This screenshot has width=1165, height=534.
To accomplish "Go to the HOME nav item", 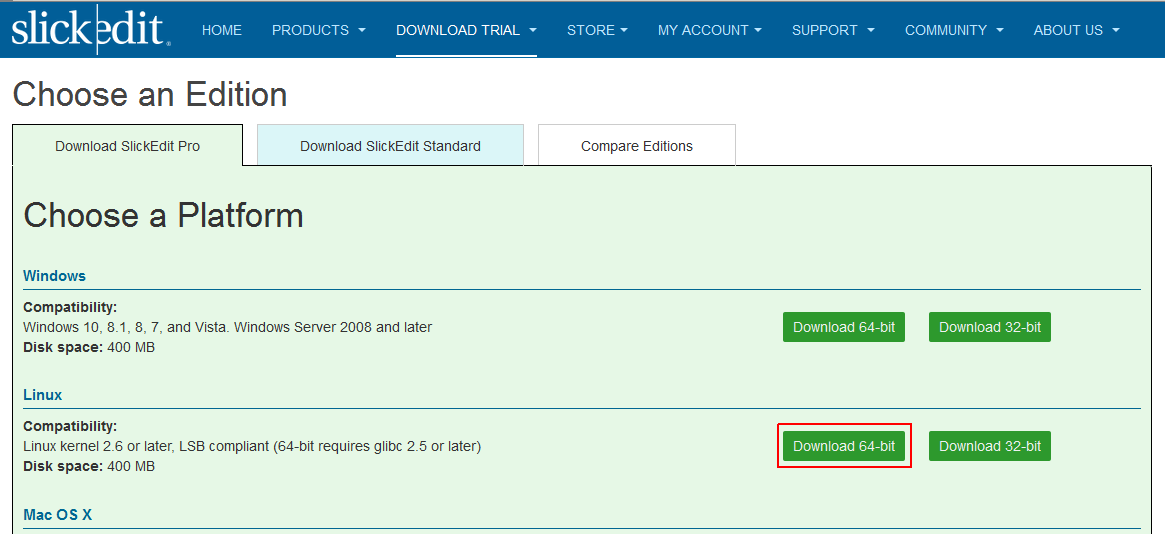I will tap(222, 30).
